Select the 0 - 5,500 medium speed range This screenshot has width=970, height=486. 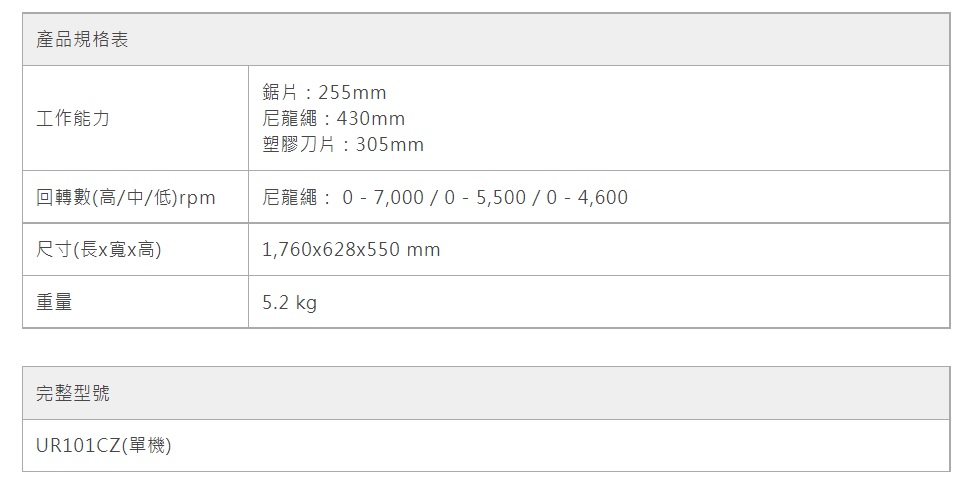486,197
